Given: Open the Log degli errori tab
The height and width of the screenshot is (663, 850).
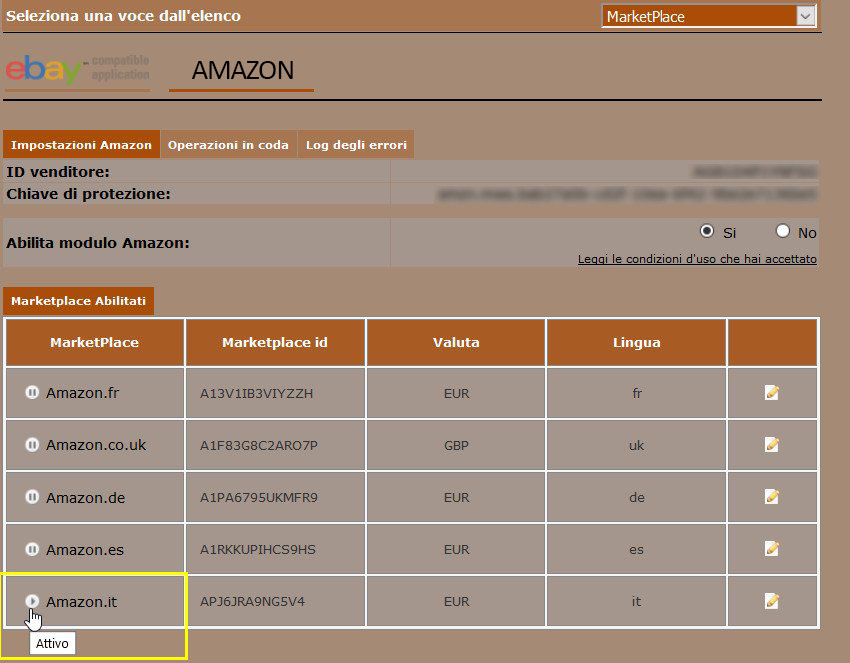Looking at the screenshot, I should (356, 145).
